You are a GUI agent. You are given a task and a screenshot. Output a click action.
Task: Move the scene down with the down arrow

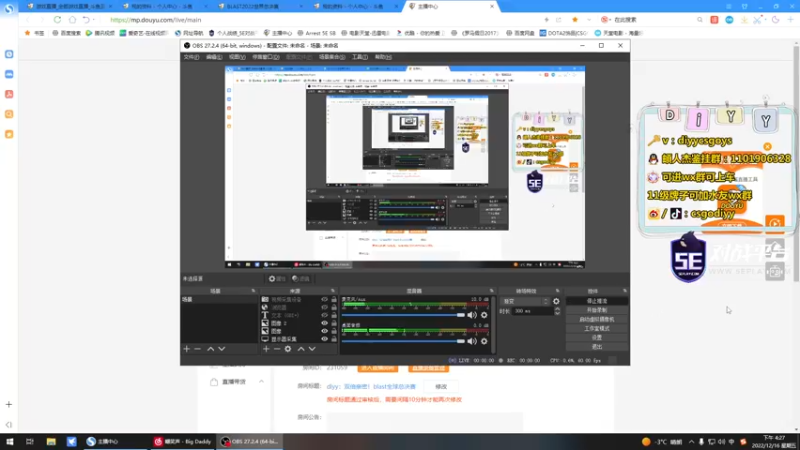(221, 349)
